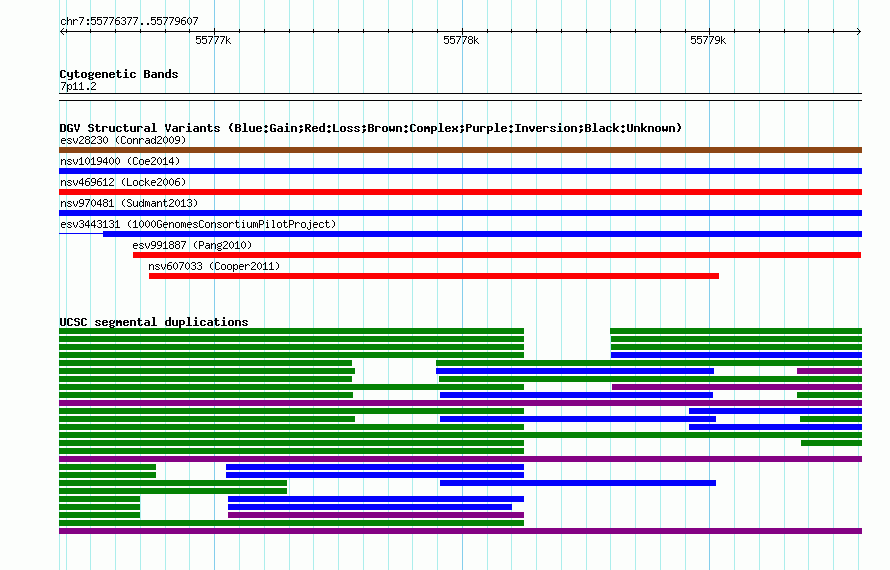Open the esv28230 (Conrad2009) label
890x570 pixels.
tap(123, 140)
